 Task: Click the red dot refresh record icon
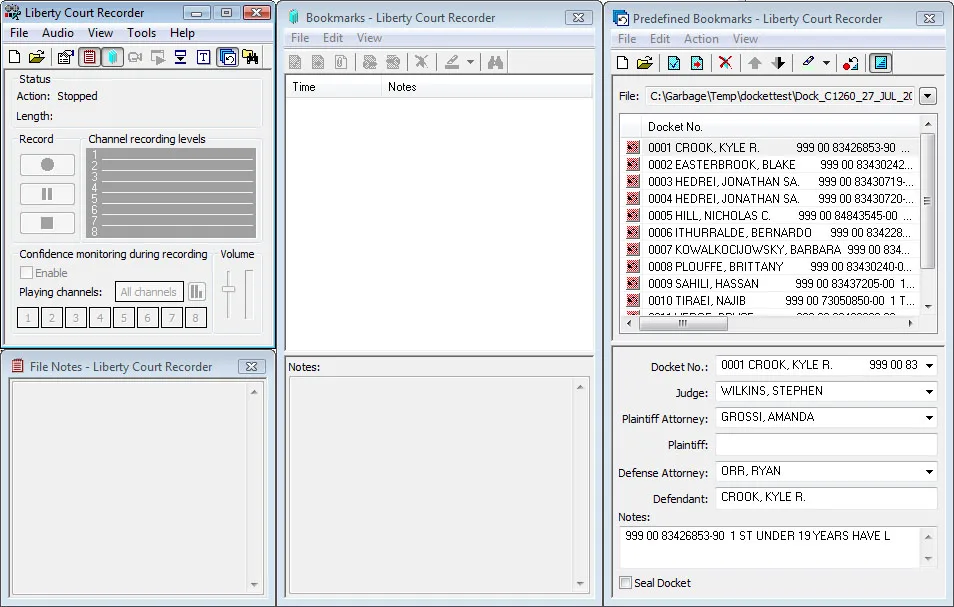click(851, 63)
